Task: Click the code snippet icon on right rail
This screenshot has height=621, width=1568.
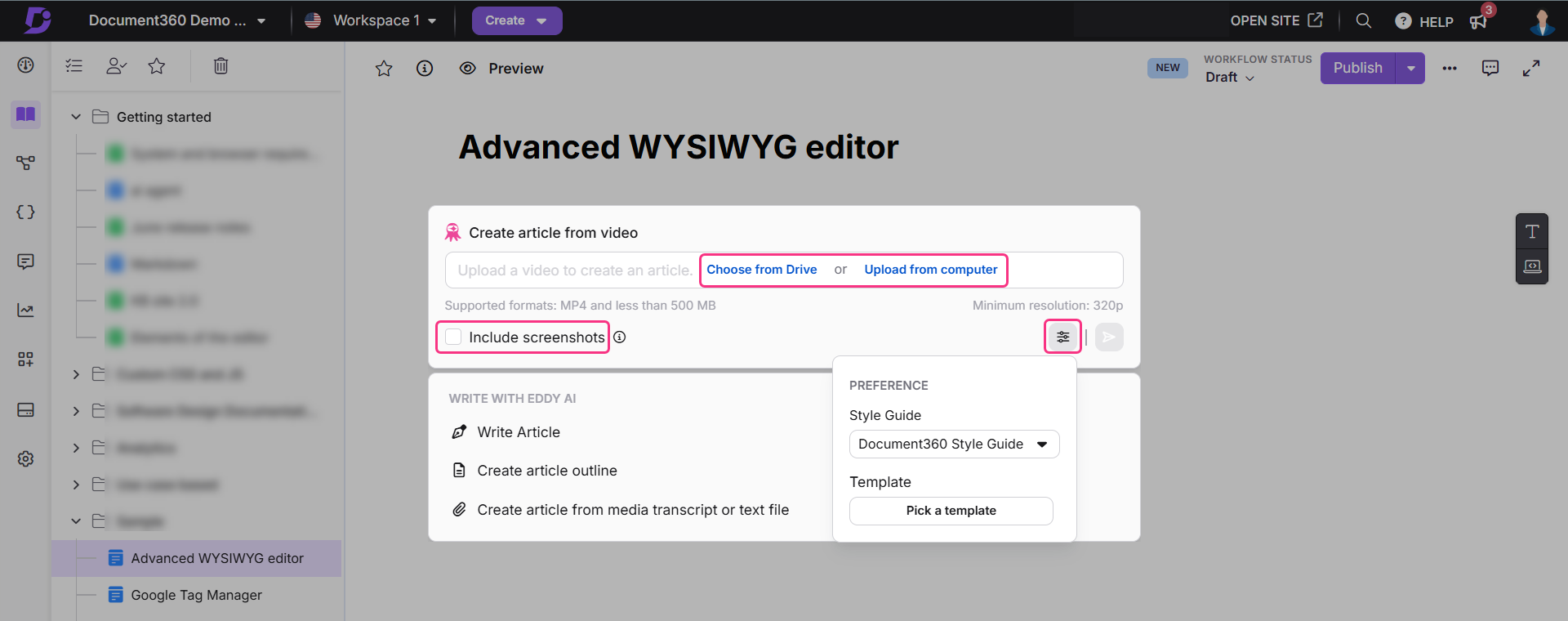Action: (x=1532, y=266)
